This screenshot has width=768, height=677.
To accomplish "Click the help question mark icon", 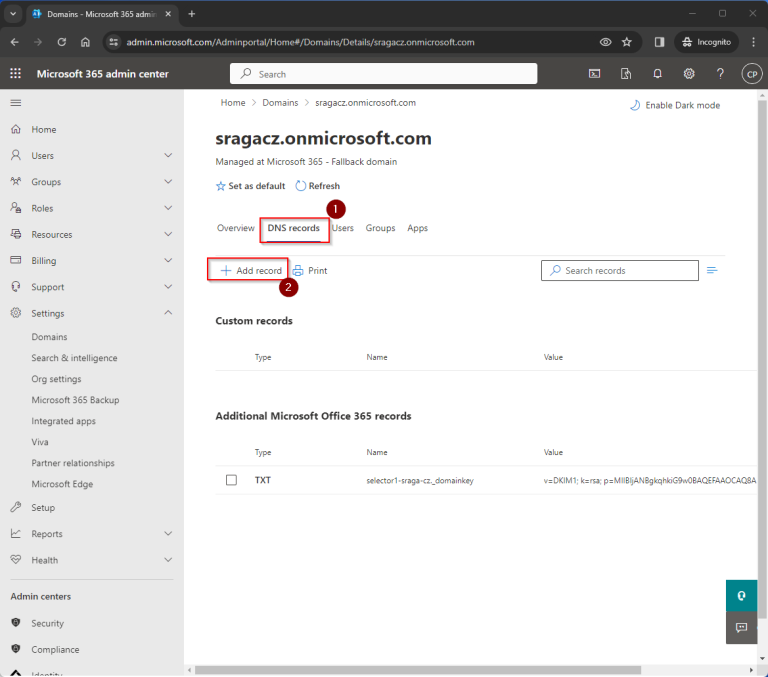I will pos(720,73).
